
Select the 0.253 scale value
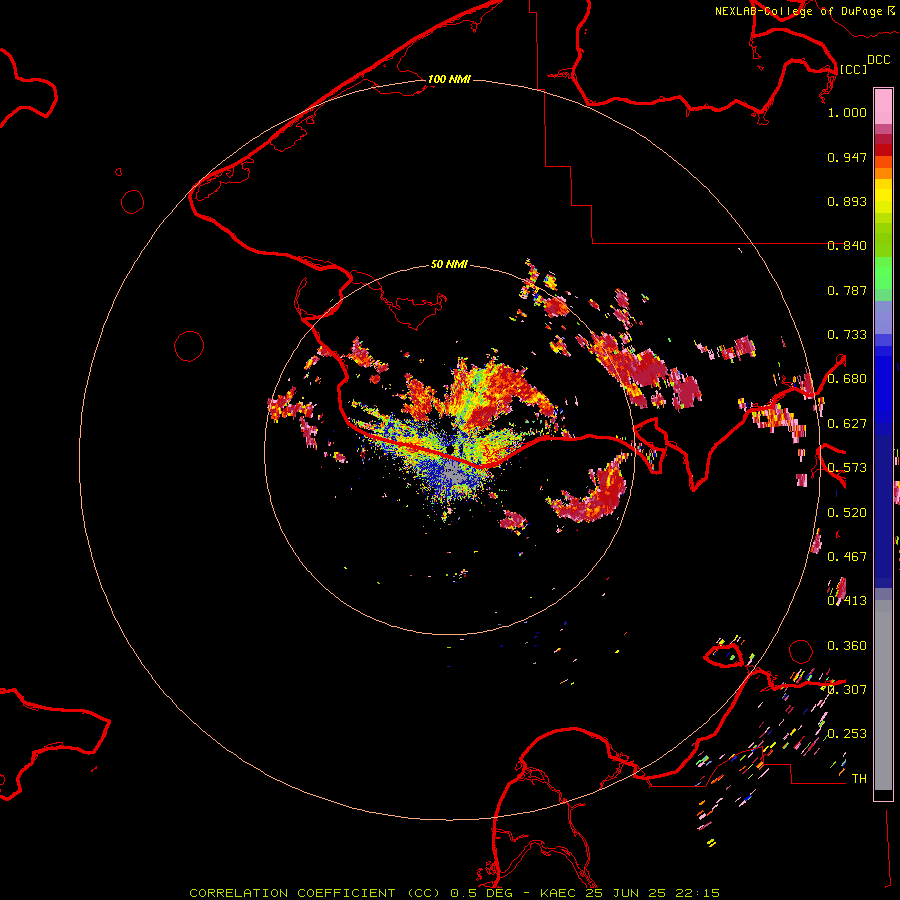click(x=847, y=734)
